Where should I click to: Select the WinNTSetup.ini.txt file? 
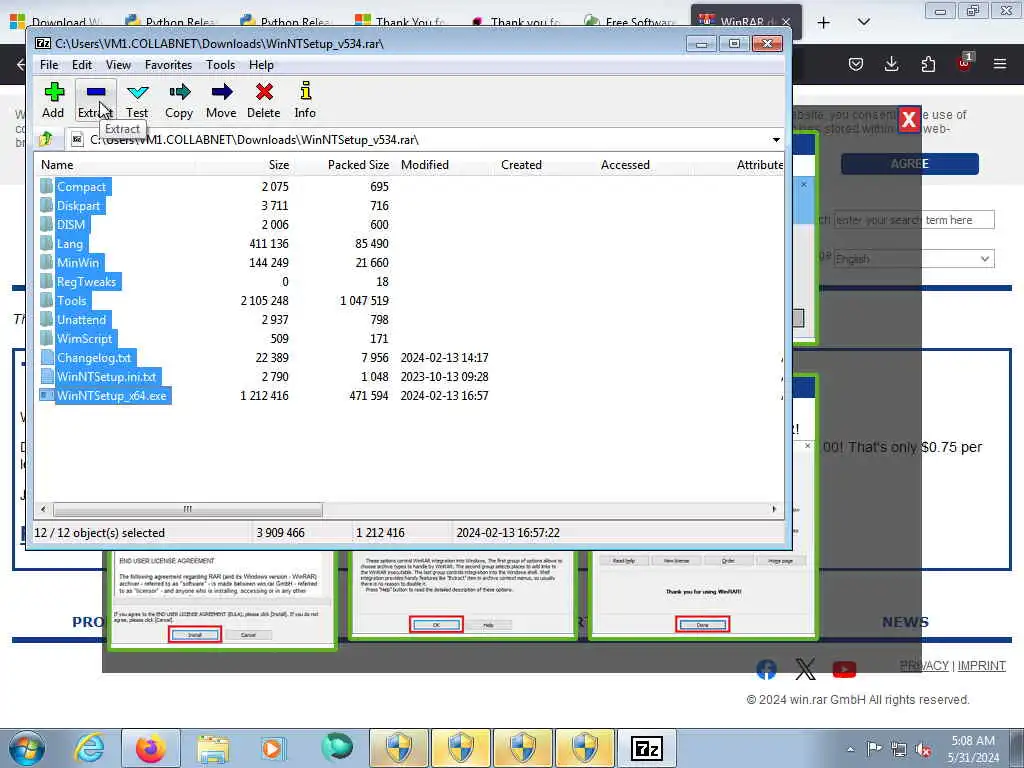click(x=106, y=376)
